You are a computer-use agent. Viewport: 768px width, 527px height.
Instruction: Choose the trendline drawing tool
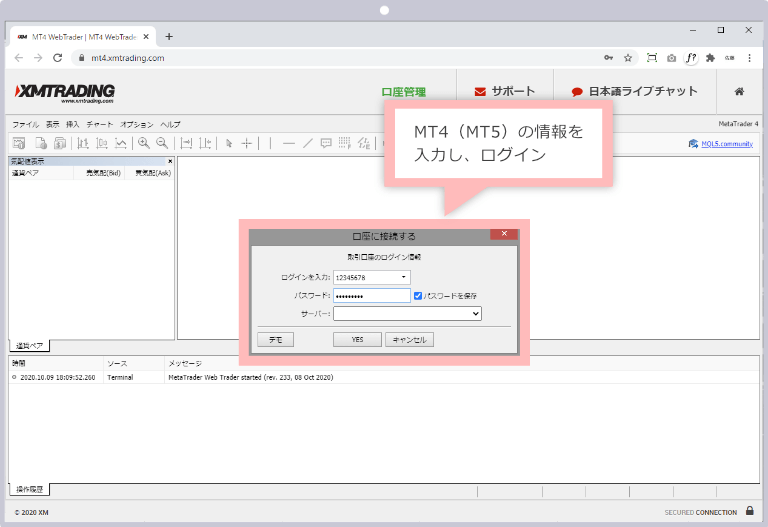point(307,143)
